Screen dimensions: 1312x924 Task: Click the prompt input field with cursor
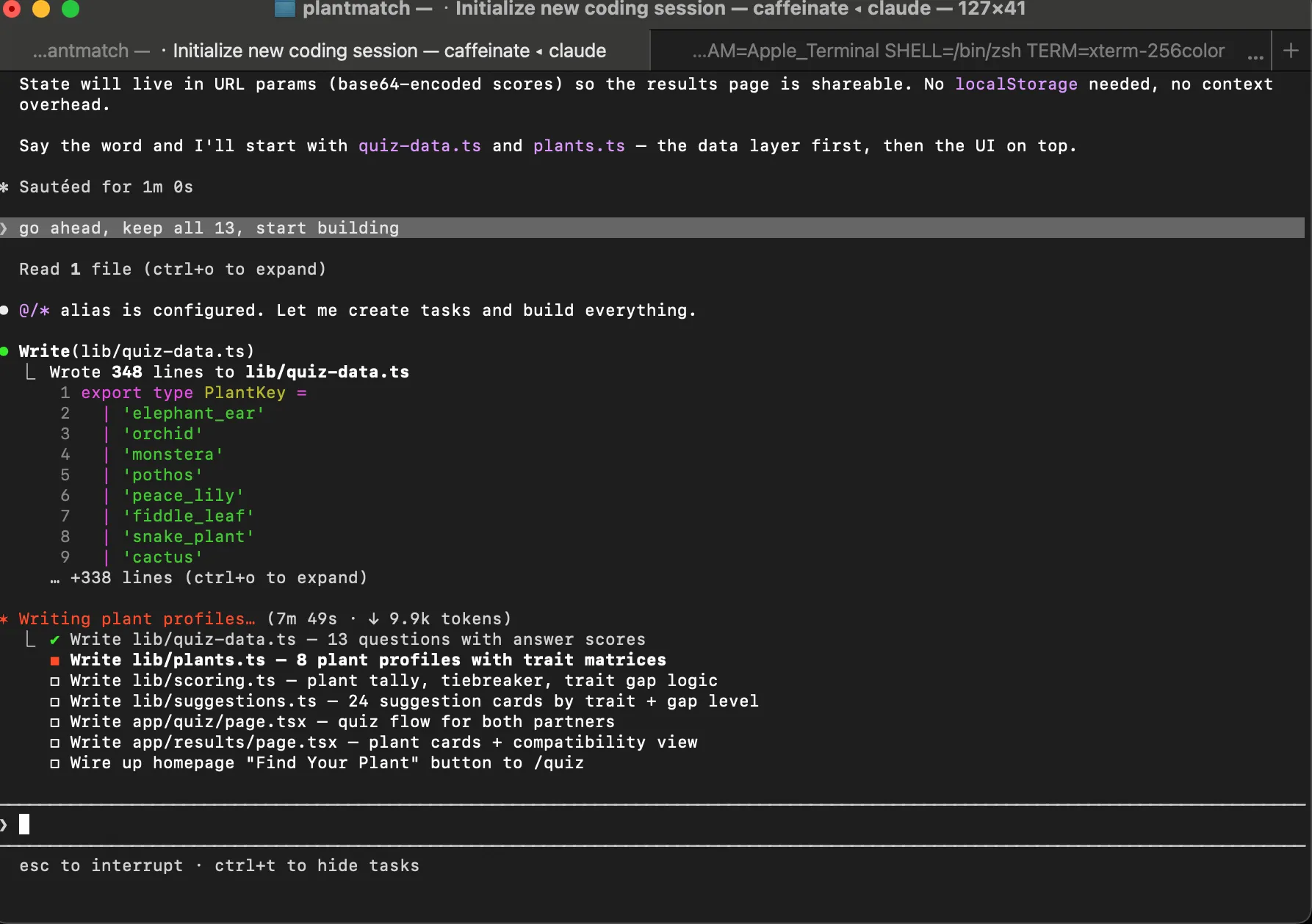654,825
